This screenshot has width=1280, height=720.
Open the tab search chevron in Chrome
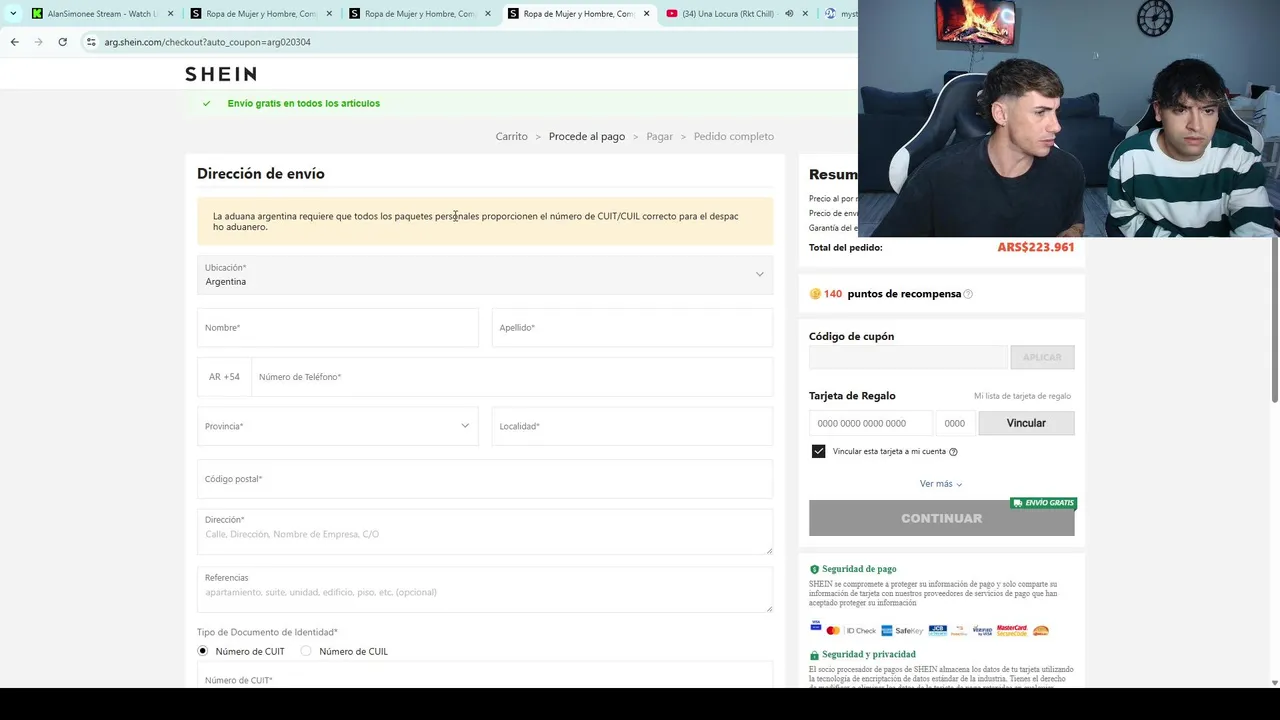(x=13, y=14)
